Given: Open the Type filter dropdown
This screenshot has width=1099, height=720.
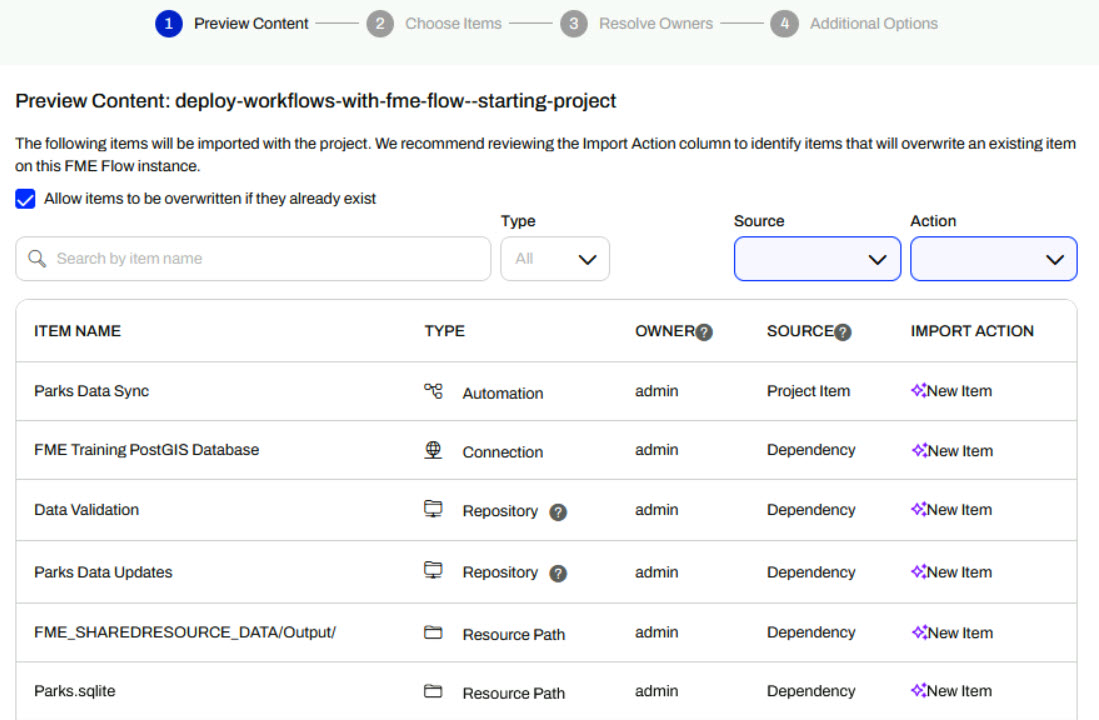Looking at the screenshot, I should (x=555, y=259).
